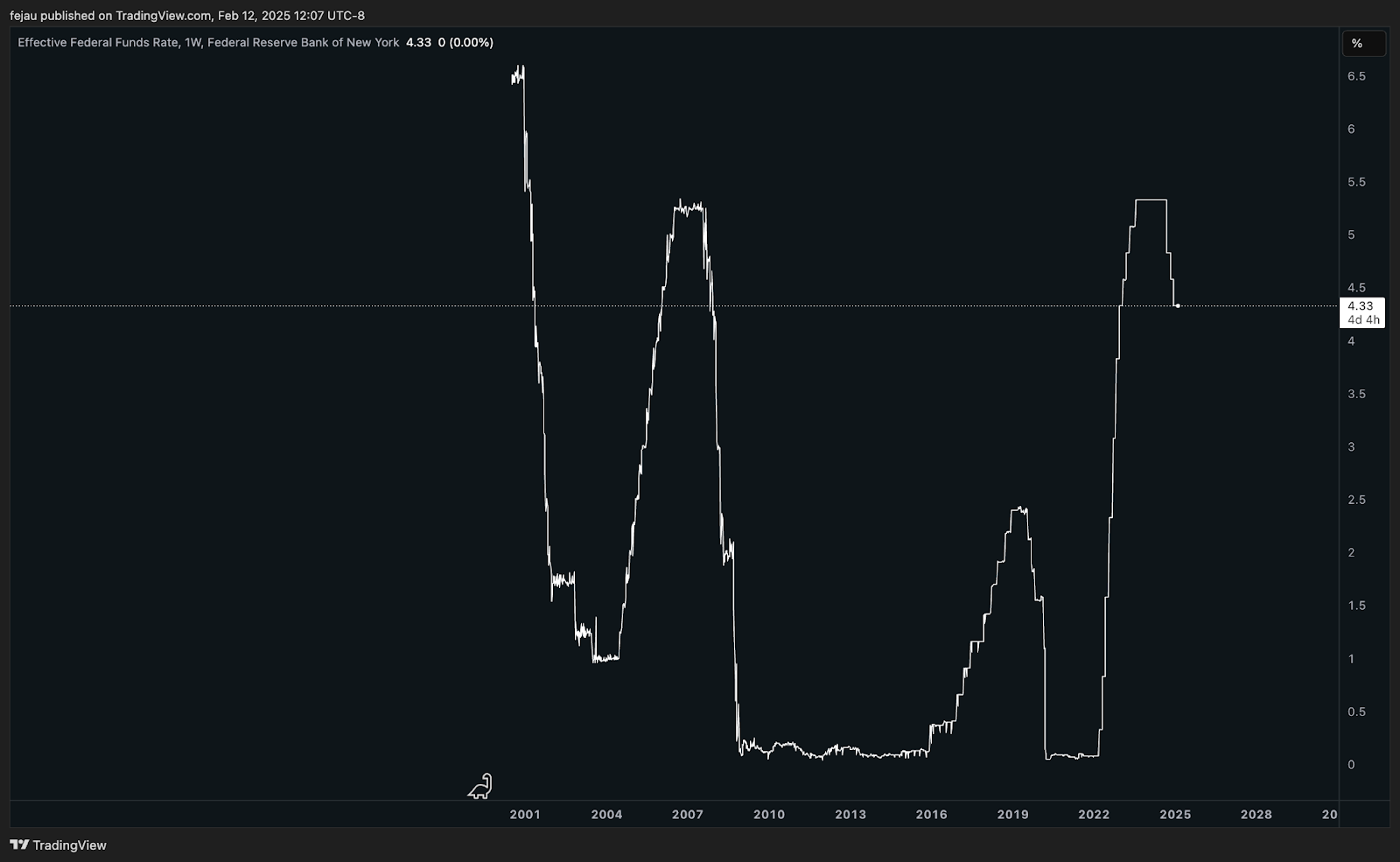Click the 2016 label on time axis
The height and width of the screenshot is (862, 1400).
932,814
